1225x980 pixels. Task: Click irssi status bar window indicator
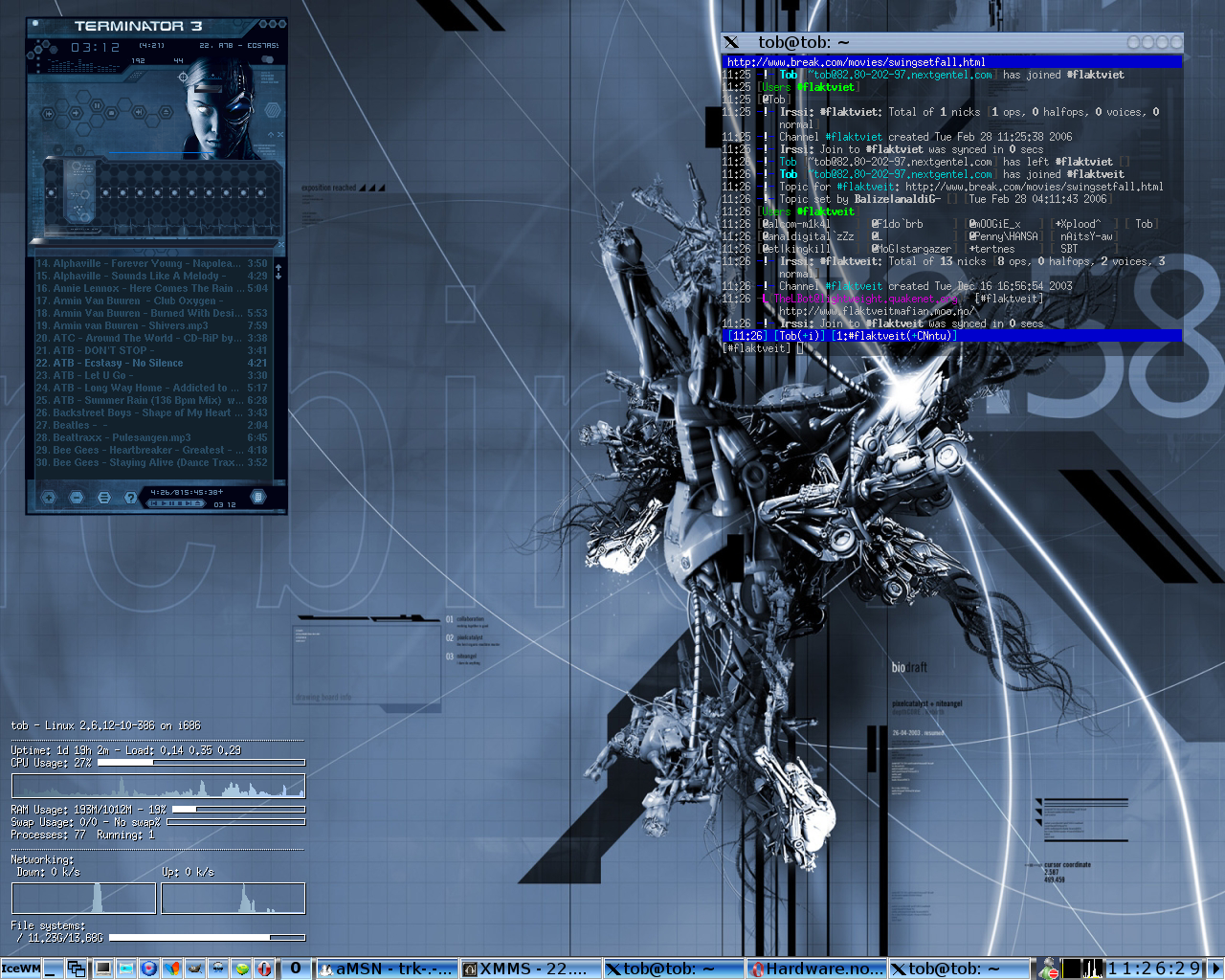coord(895,336)
